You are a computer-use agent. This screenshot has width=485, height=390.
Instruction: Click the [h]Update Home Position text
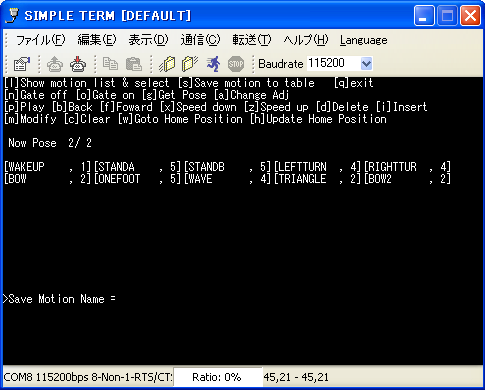(x=318, y=119)
